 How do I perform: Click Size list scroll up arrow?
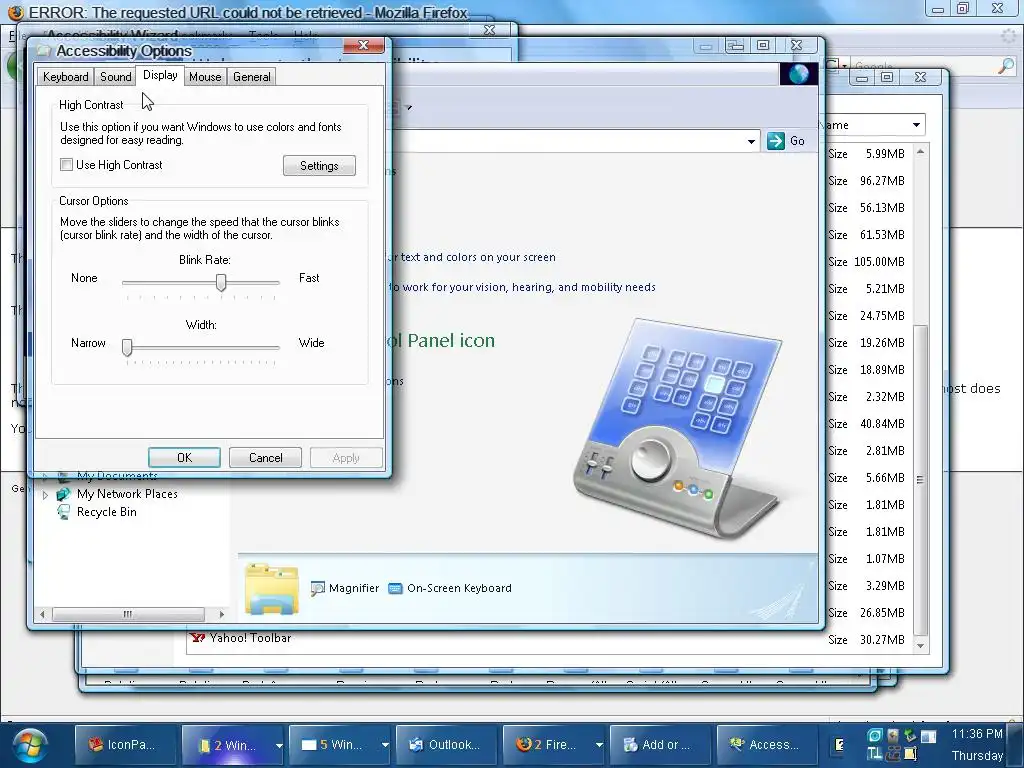[920, 152]
